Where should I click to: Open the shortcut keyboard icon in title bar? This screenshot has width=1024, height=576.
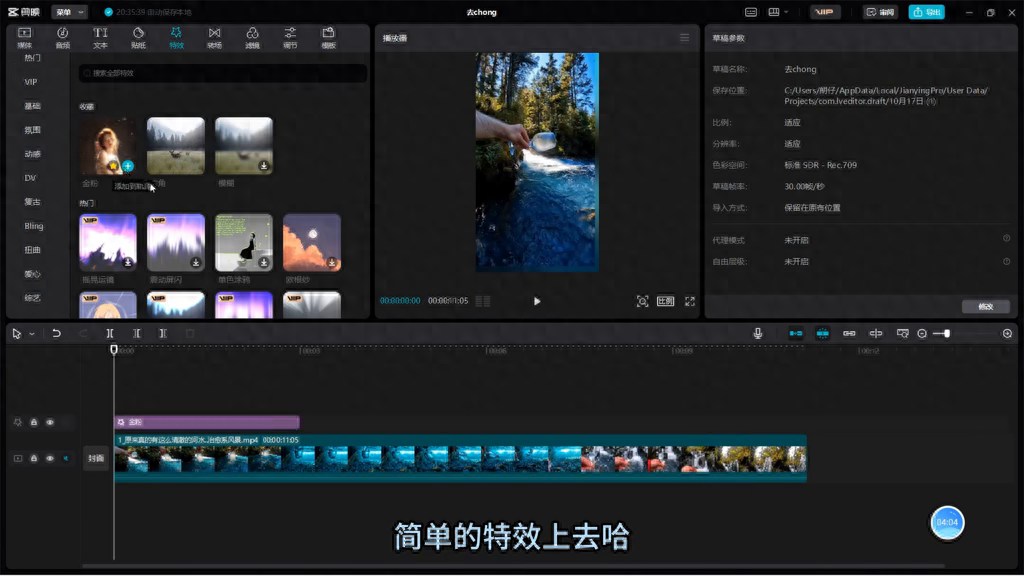[751, 12]
